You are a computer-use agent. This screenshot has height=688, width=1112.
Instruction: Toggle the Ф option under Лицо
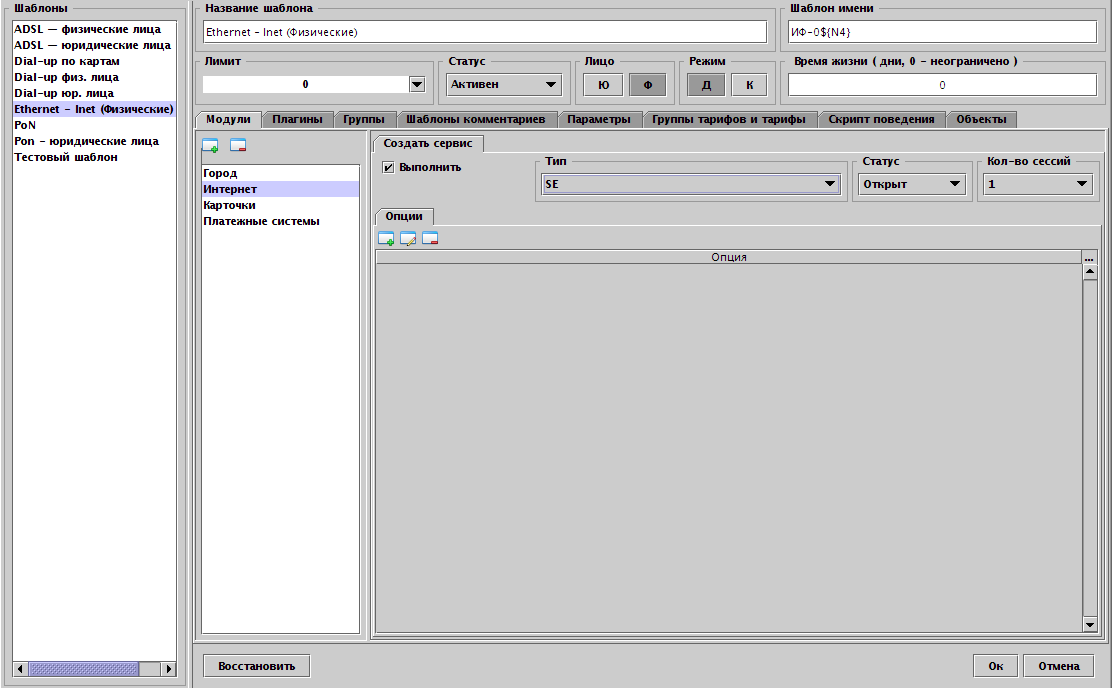(x=647, y=84)
